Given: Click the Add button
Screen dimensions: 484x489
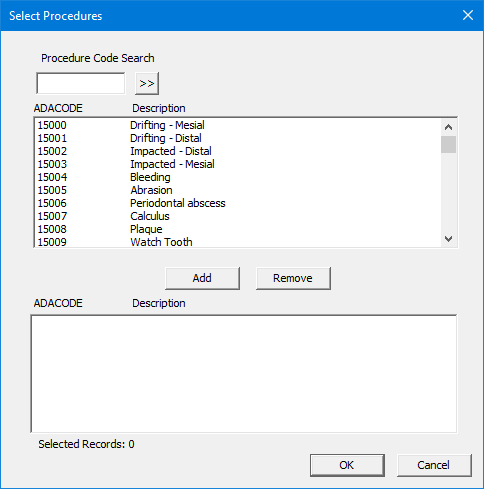Looking at the screenshot, I should [x=202, y=278].
